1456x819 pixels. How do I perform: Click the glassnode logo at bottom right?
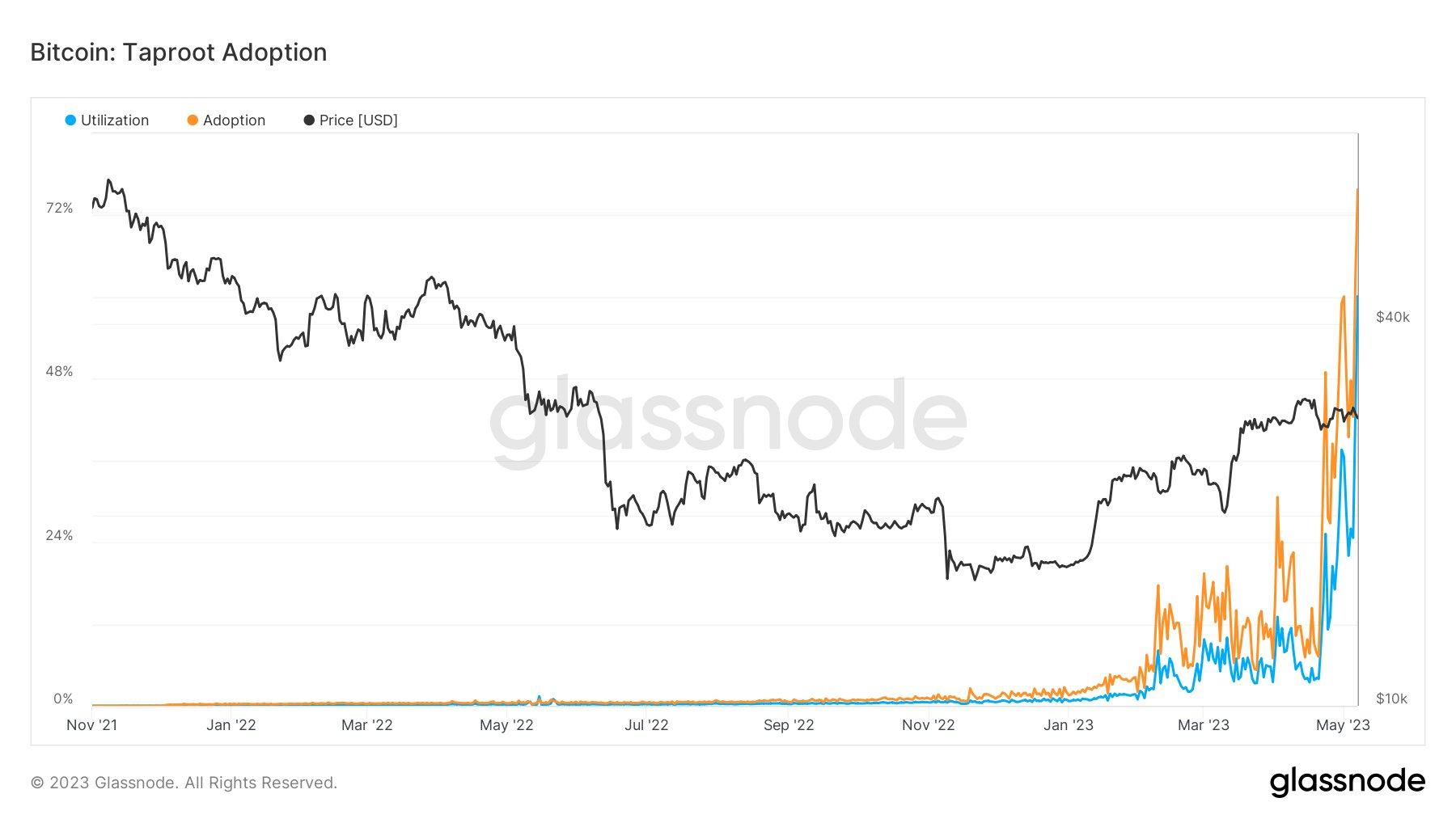pos(1347,782)
